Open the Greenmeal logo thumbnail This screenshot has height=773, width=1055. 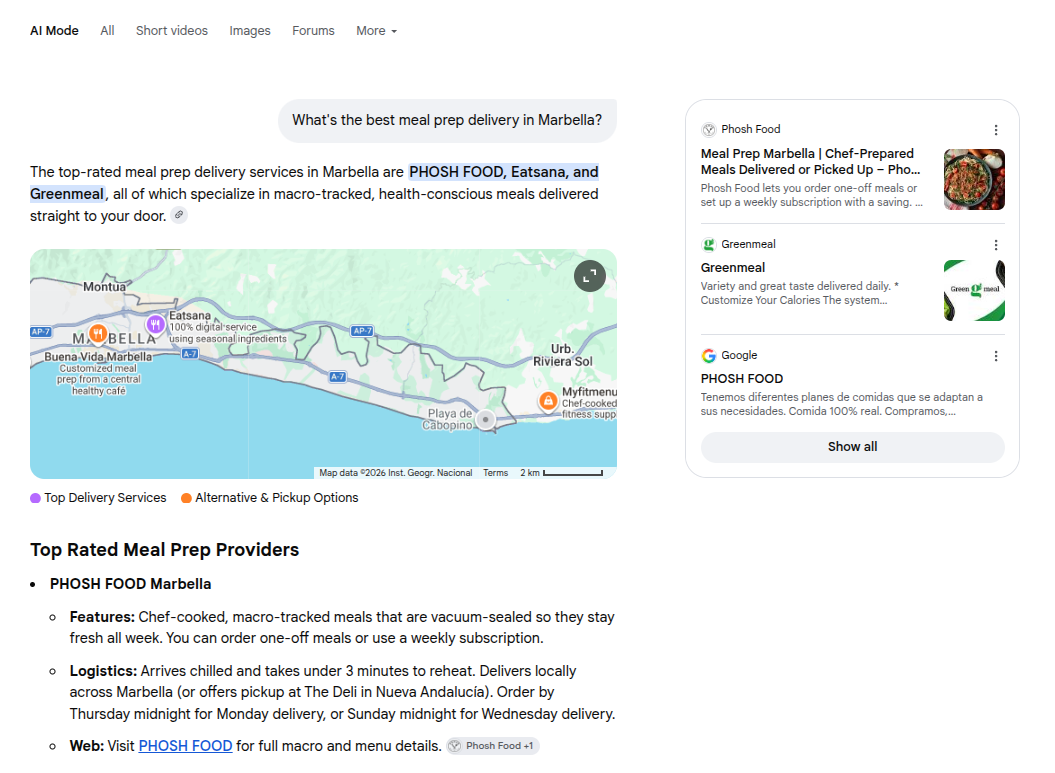coord(974,291)
